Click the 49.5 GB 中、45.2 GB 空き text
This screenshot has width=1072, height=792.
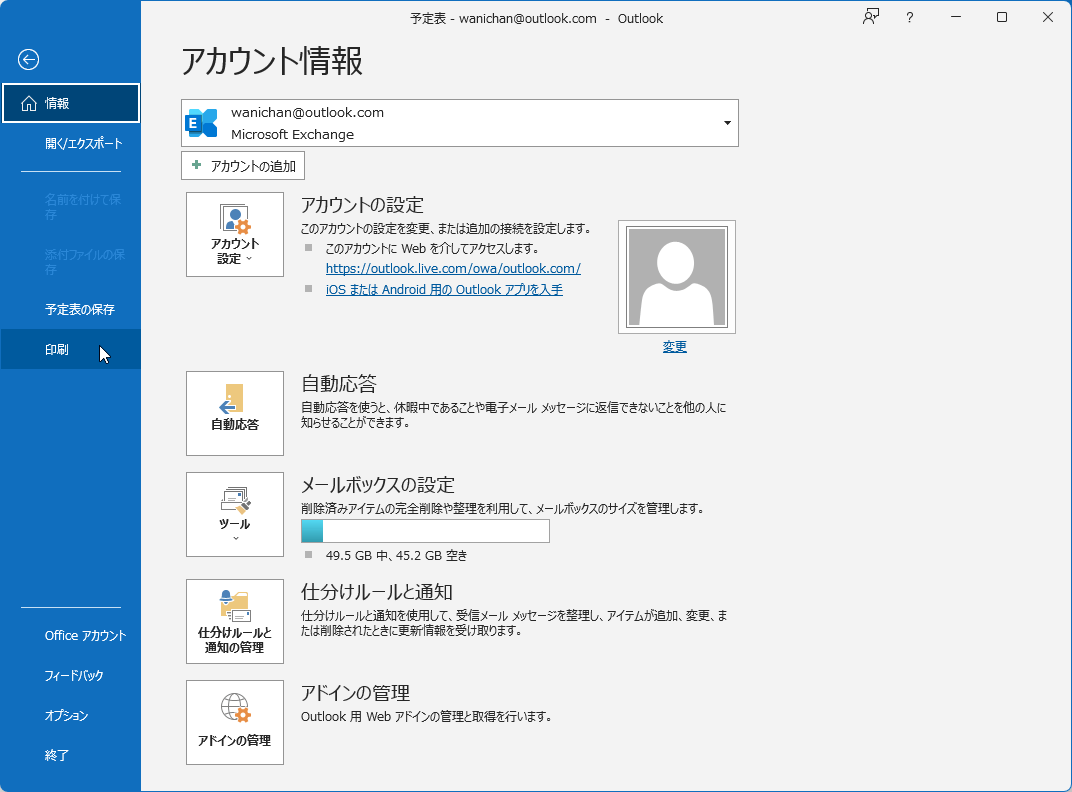click(x=397, y=555)
